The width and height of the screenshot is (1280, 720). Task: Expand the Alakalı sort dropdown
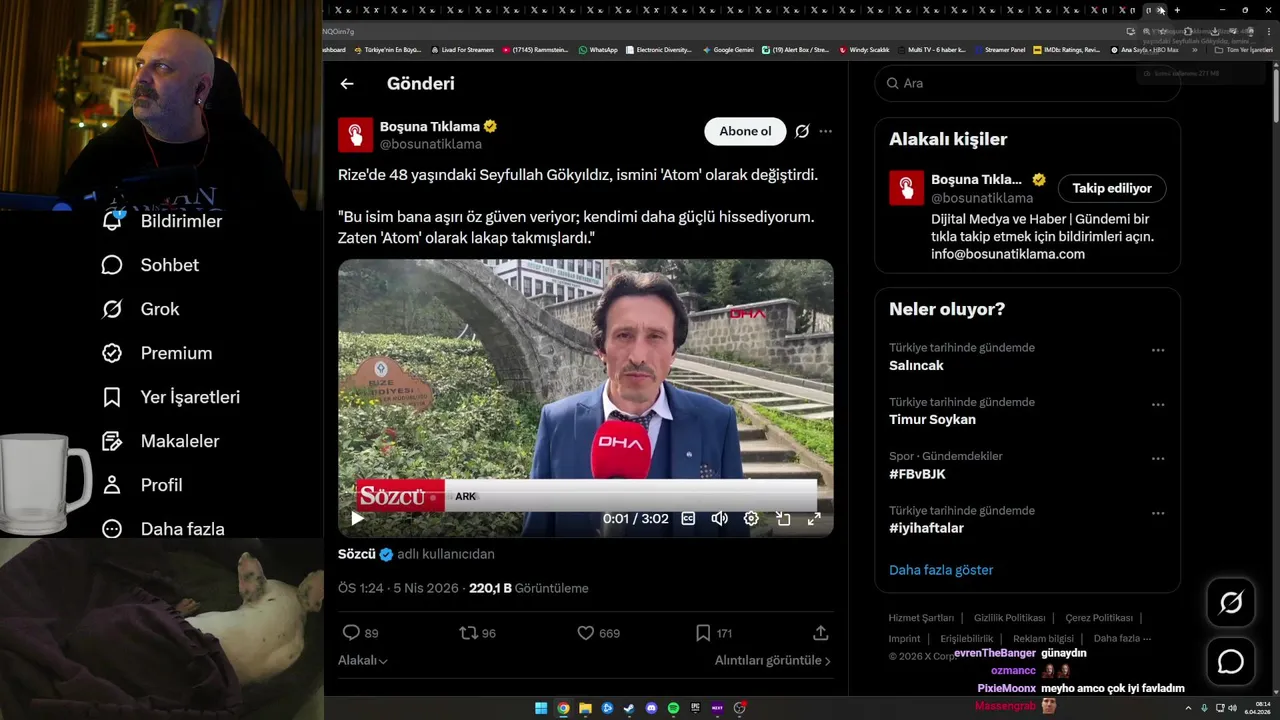[x=363, y=660]
